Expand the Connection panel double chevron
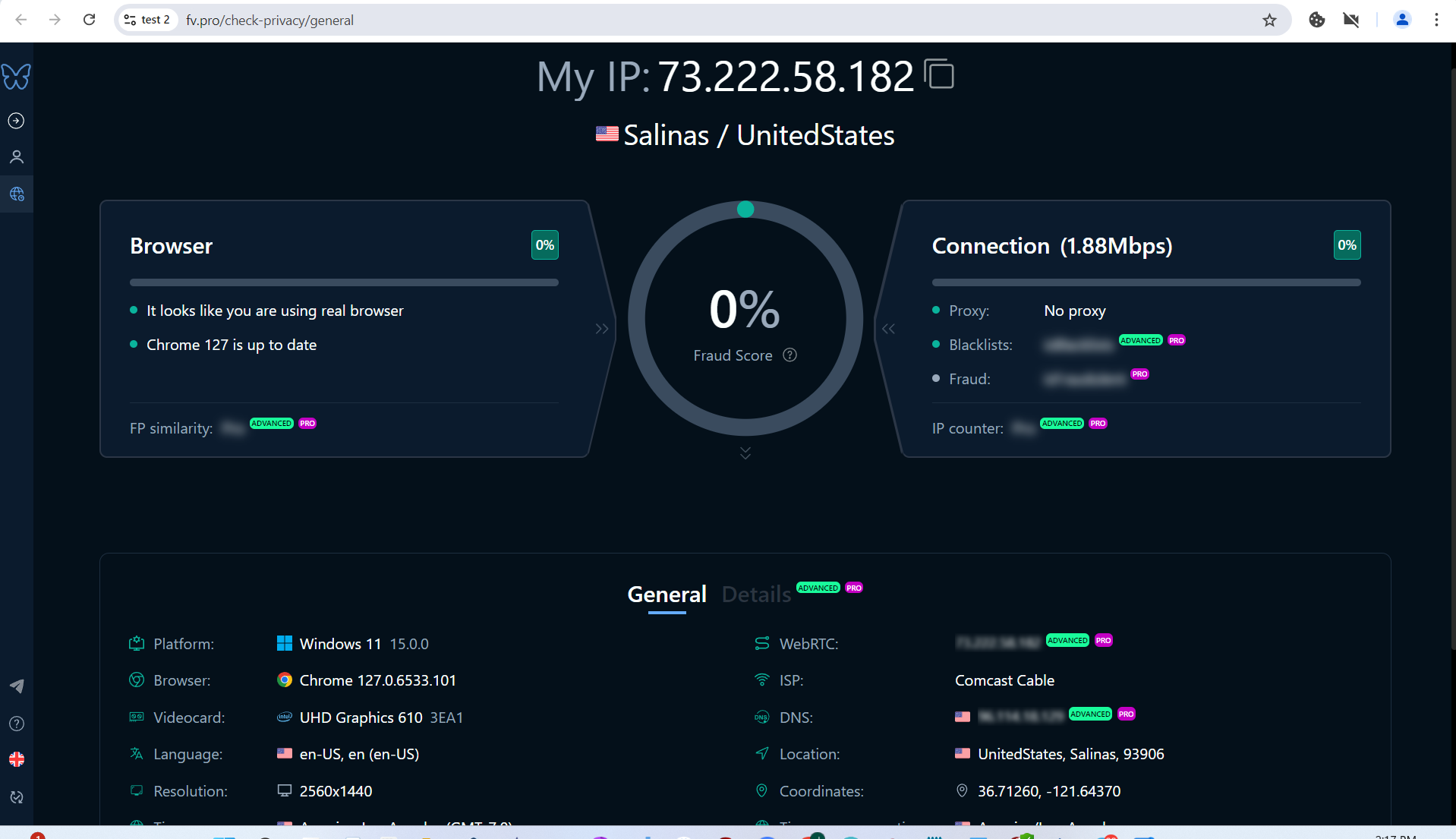Screen dimensions: 1456x839 888,329
